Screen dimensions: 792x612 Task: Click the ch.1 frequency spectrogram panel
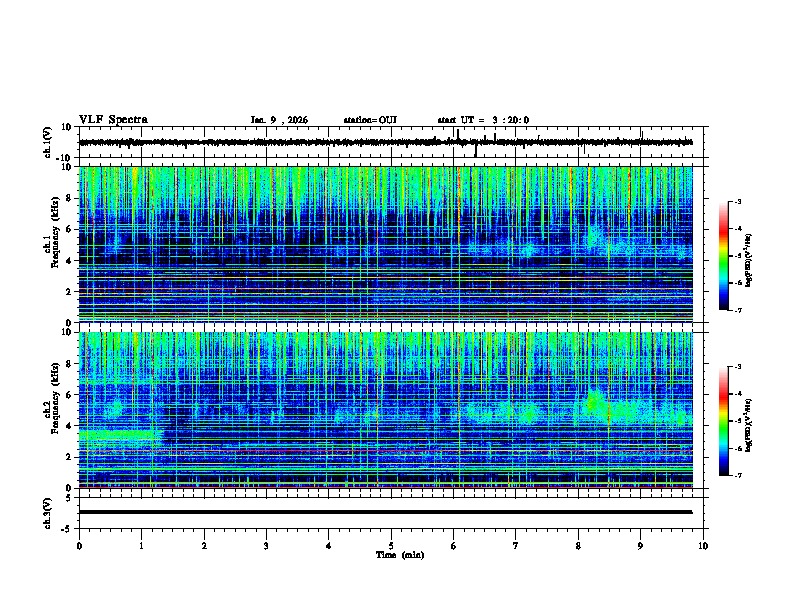point(385,244)
